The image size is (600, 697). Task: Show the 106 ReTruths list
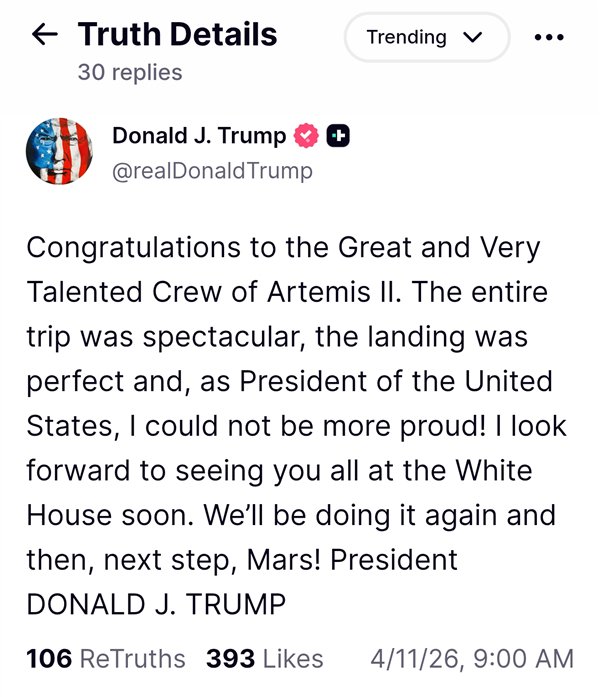click(105, 659)
